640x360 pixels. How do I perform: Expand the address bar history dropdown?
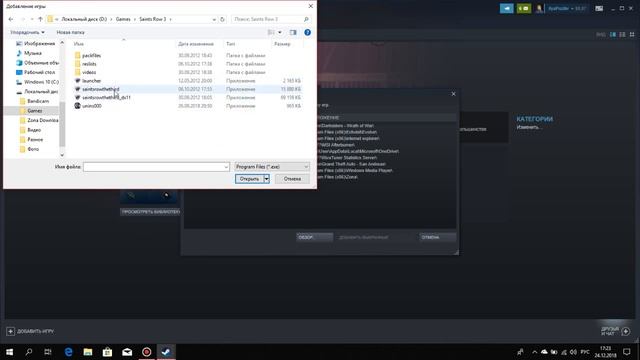click(x=214, y=19)
